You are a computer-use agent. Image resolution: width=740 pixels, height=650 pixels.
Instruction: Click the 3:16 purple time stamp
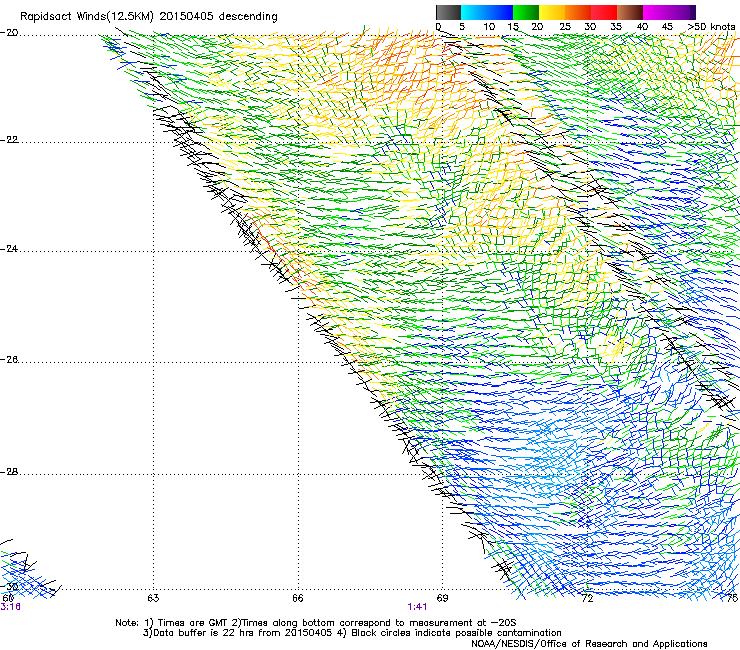coord(10,607)
